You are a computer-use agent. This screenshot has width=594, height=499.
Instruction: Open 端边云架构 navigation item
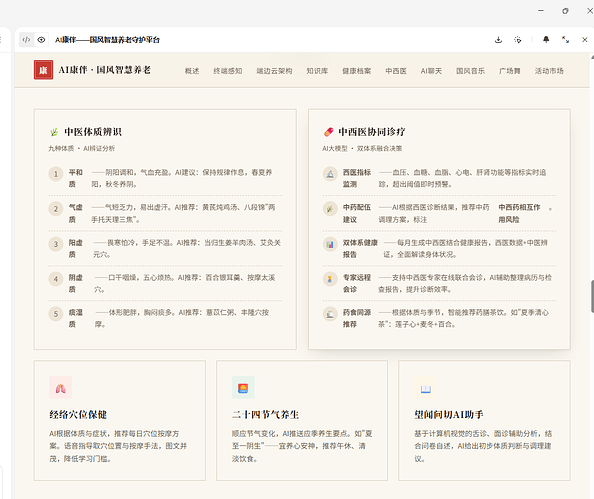point(274,71)
